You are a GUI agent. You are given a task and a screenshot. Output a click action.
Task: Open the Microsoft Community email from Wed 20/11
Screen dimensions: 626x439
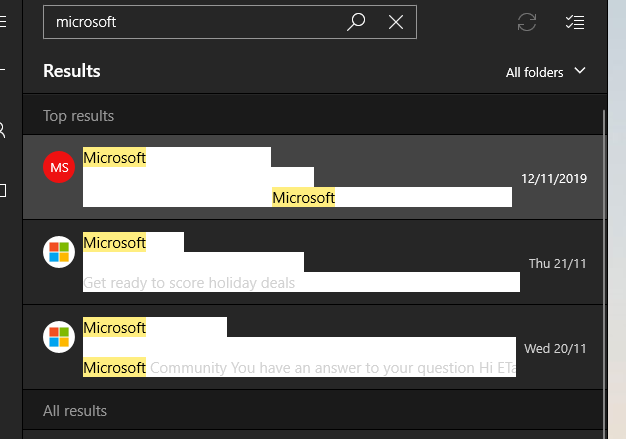coord(315,347)
